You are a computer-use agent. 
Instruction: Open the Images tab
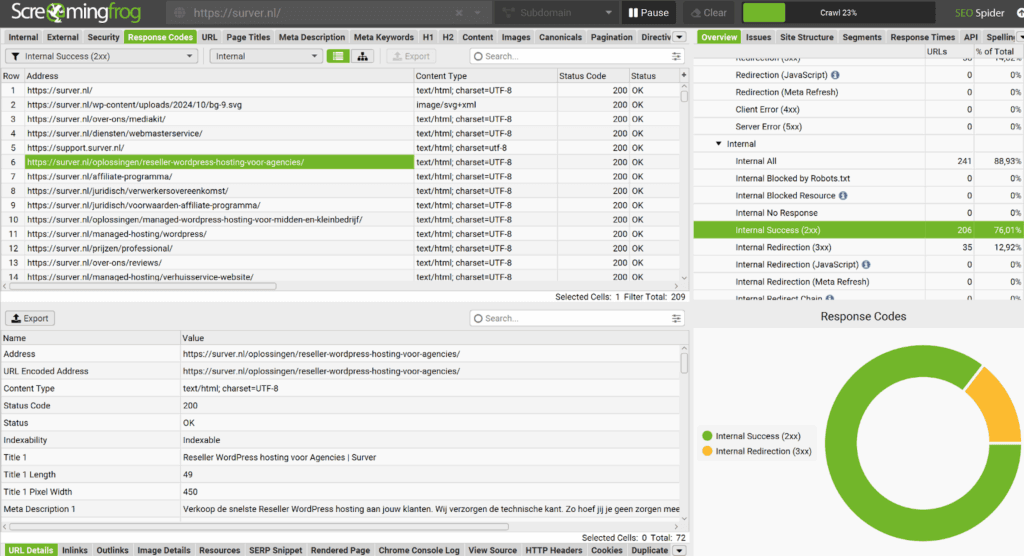tap(516, 37)
